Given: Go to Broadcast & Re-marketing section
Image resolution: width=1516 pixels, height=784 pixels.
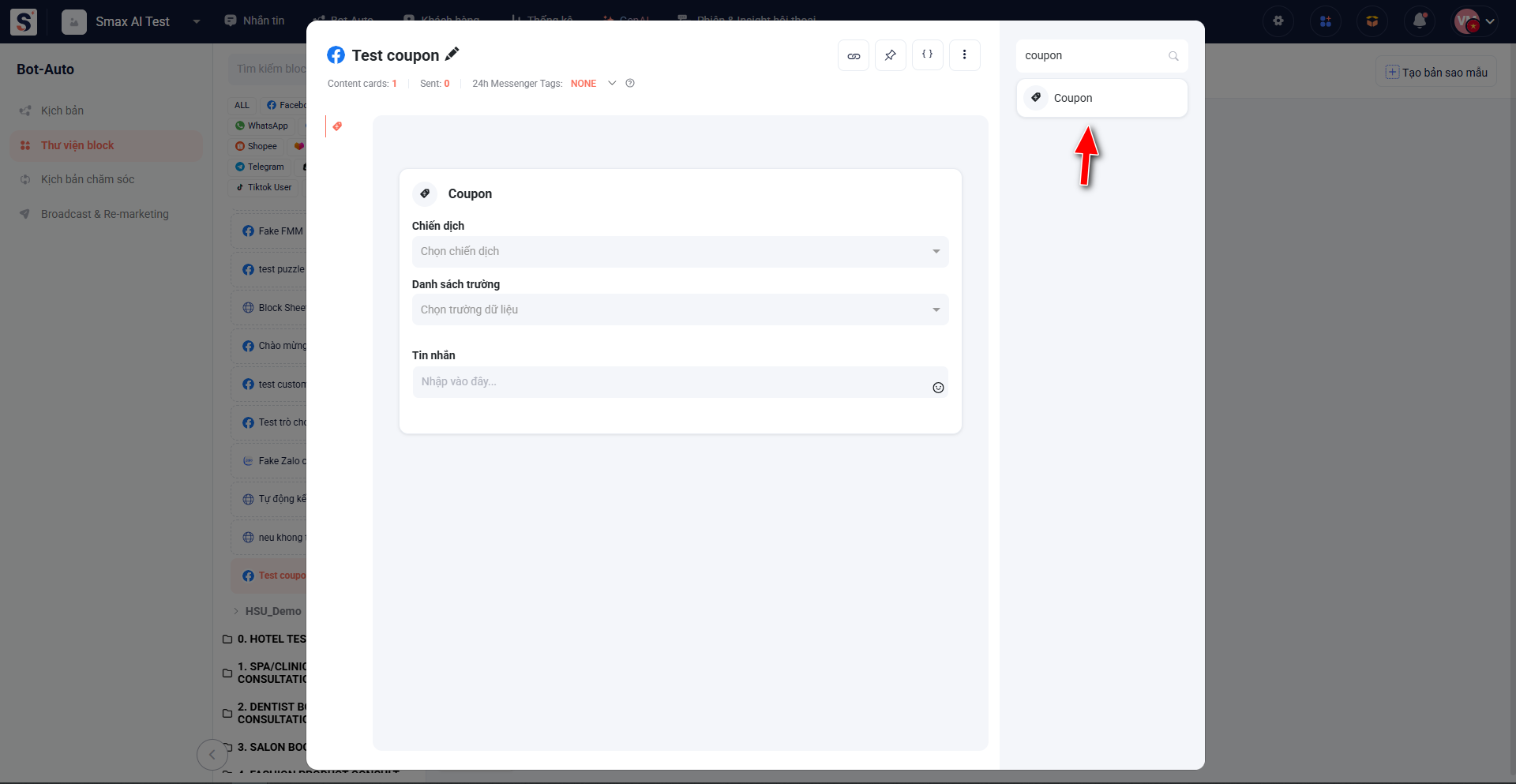Looking at the screenshot, I should tap(104, 214).
